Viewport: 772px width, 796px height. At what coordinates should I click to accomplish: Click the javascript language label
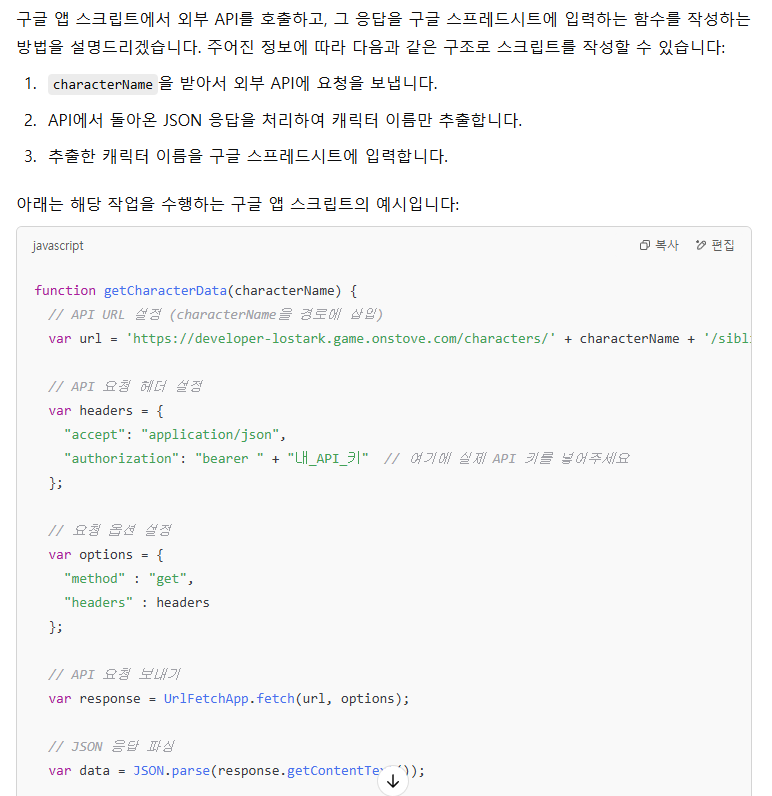[x=58, y=246]
